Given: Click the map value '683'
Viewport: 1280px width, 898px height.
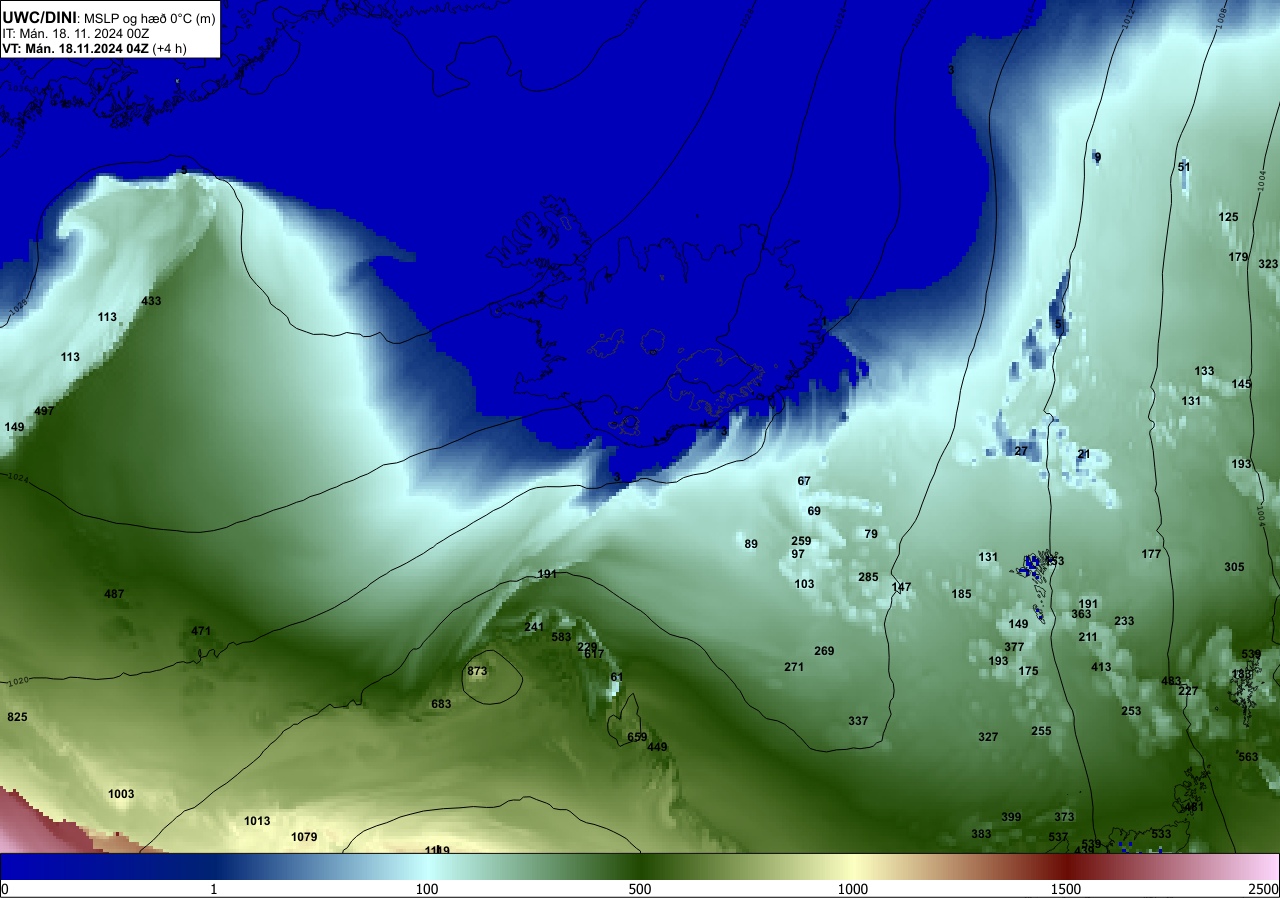Looking at the screenshot, I should tap(441, 704).
